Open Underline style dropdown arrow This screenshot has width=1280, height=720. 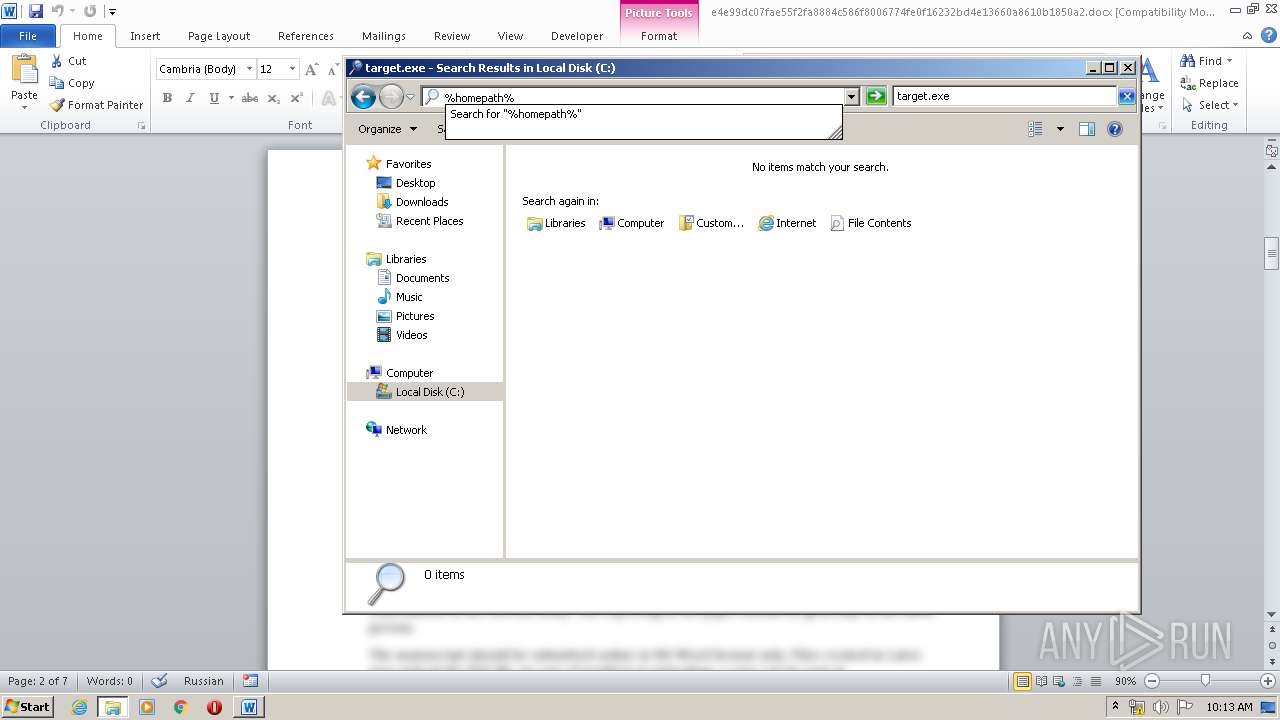(x=231, y=98)
